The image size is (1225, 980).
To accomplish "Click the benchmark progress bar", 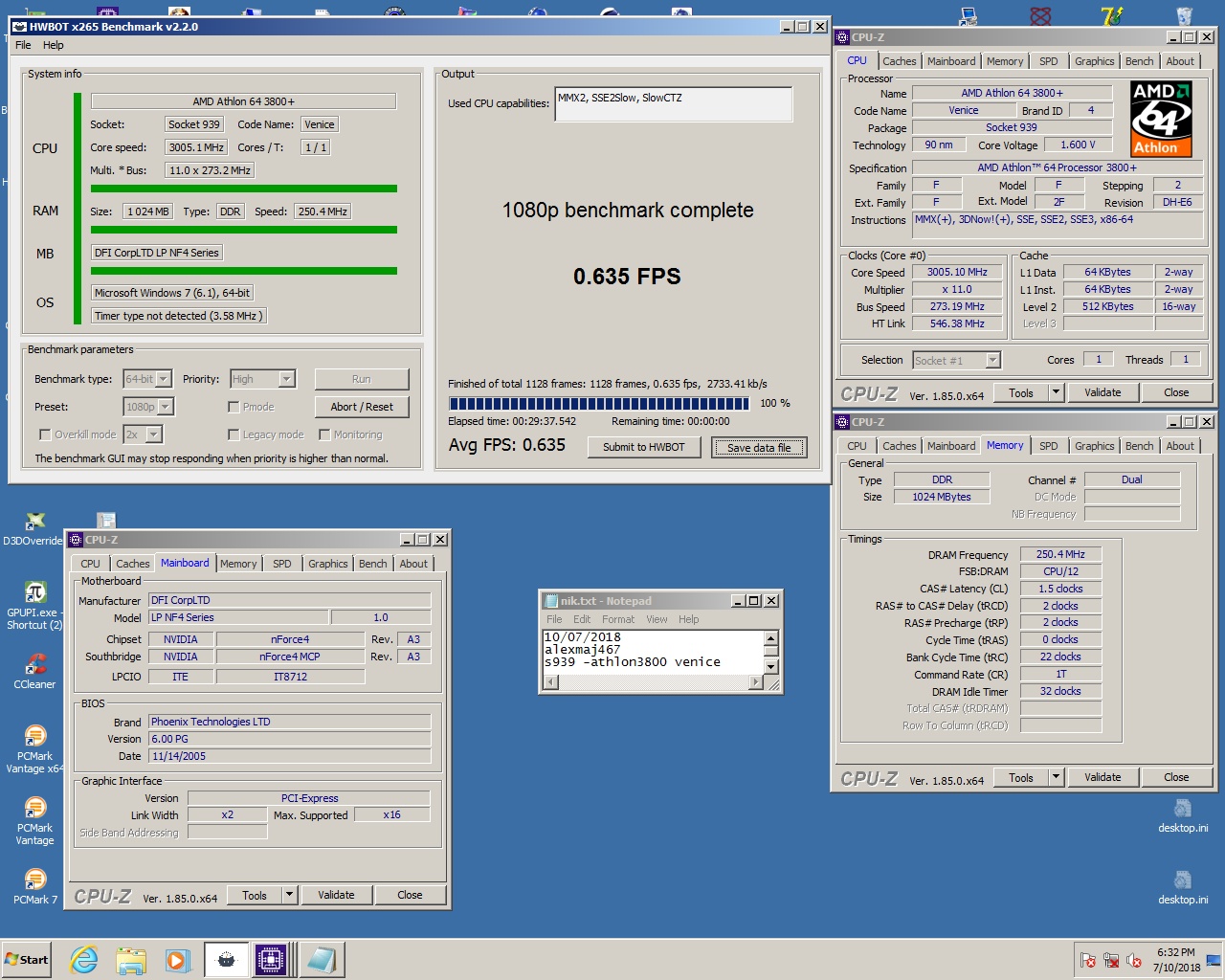I will pyautogui.click(x=599, y=403).
